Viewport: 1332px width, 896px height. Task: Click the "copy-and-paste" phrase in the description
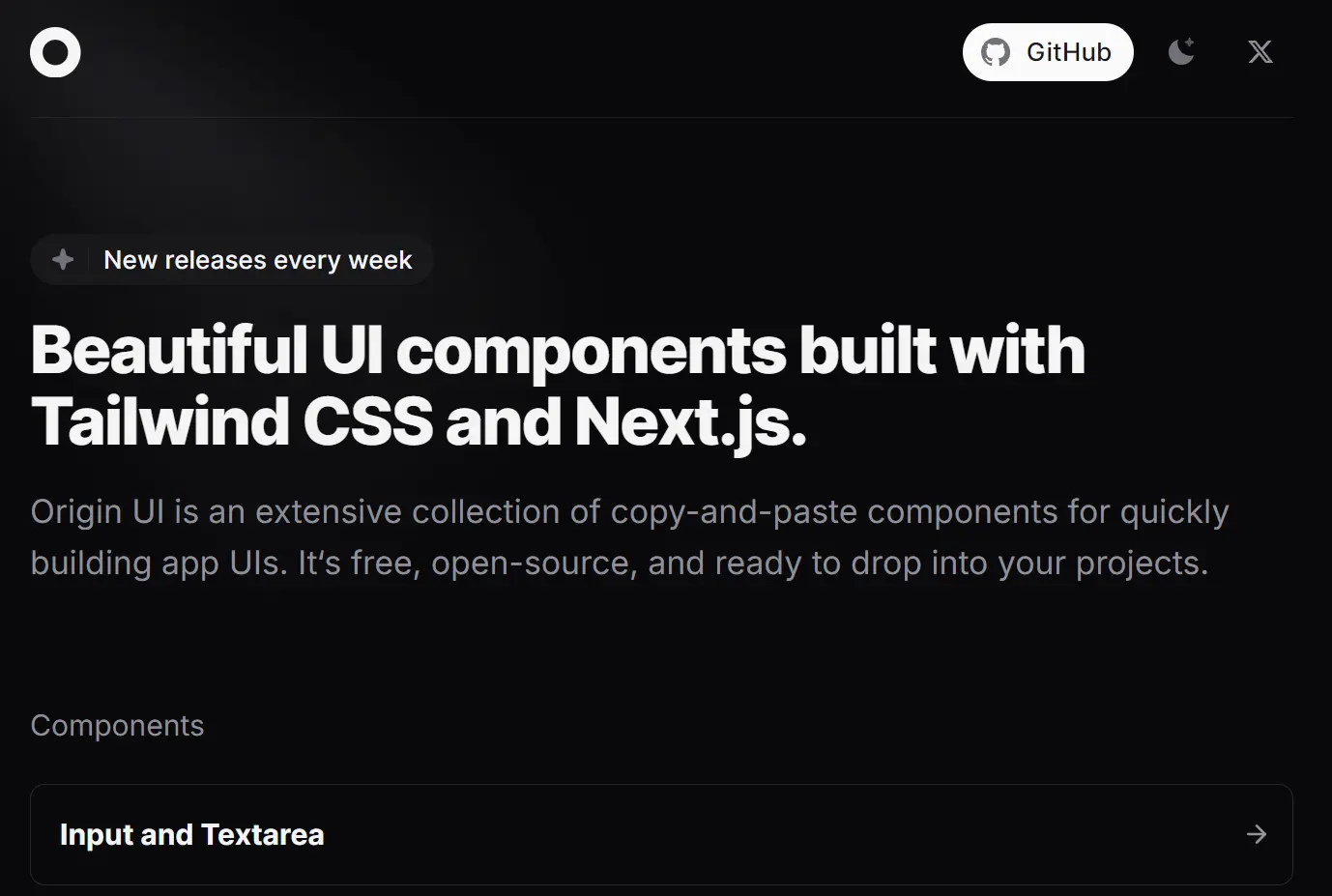734,512
